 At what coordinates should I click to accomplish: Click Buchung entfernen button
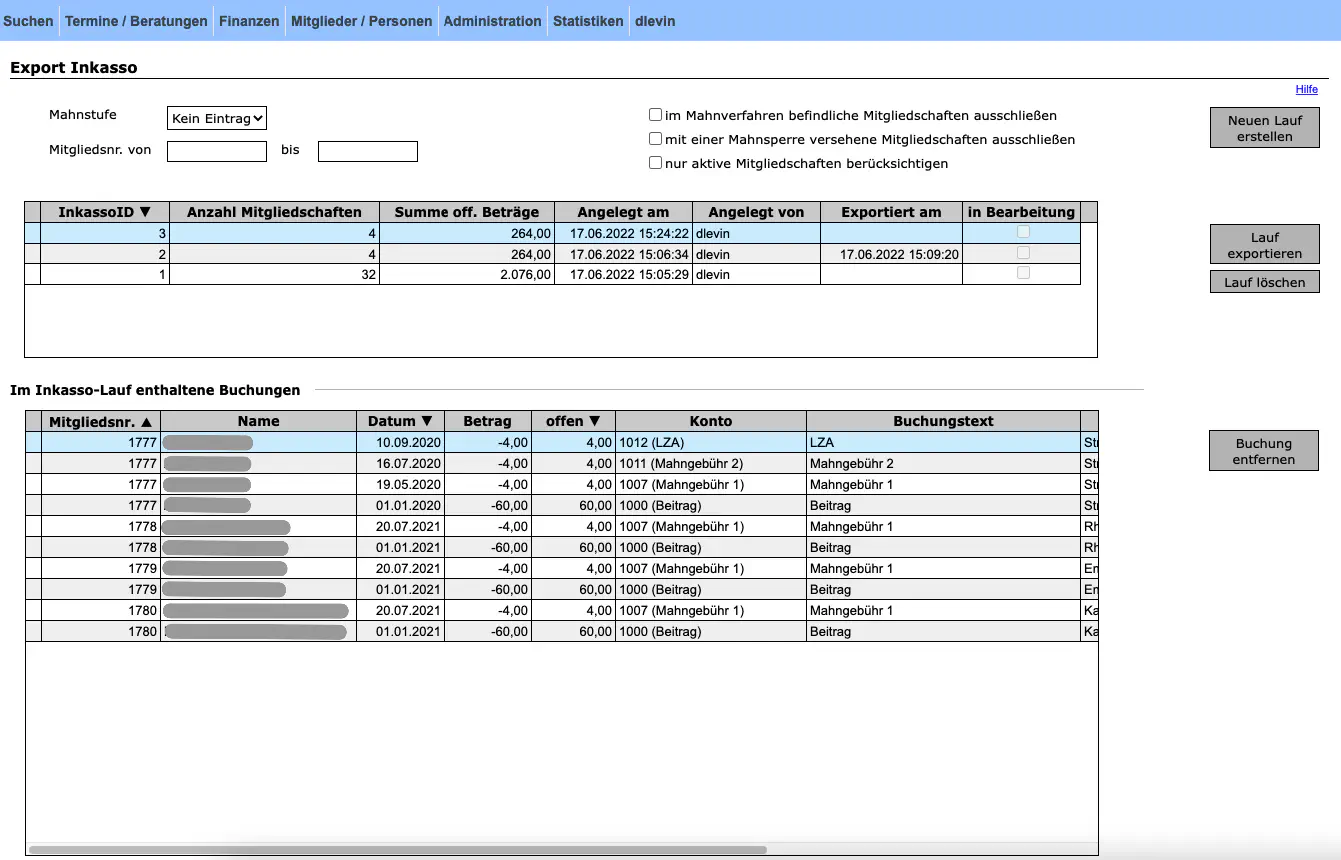click(1263, 451)
